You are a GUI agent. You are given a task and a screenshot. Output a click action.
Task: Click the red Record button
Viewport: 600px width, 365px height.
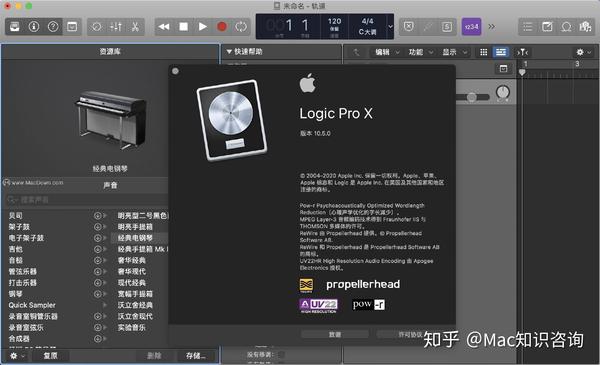click(x=222, y=26)
